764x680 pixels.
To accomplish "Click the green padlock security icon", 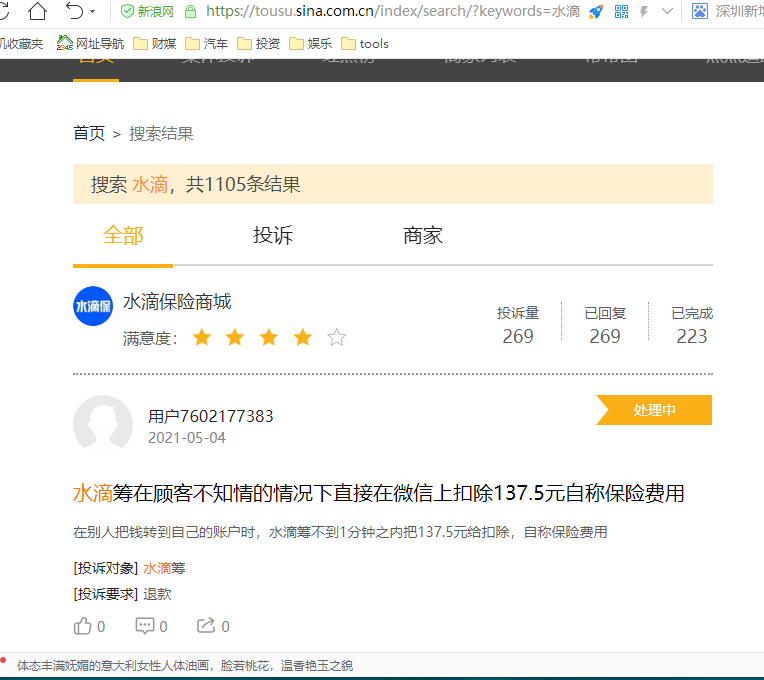I will coord(191,11).
